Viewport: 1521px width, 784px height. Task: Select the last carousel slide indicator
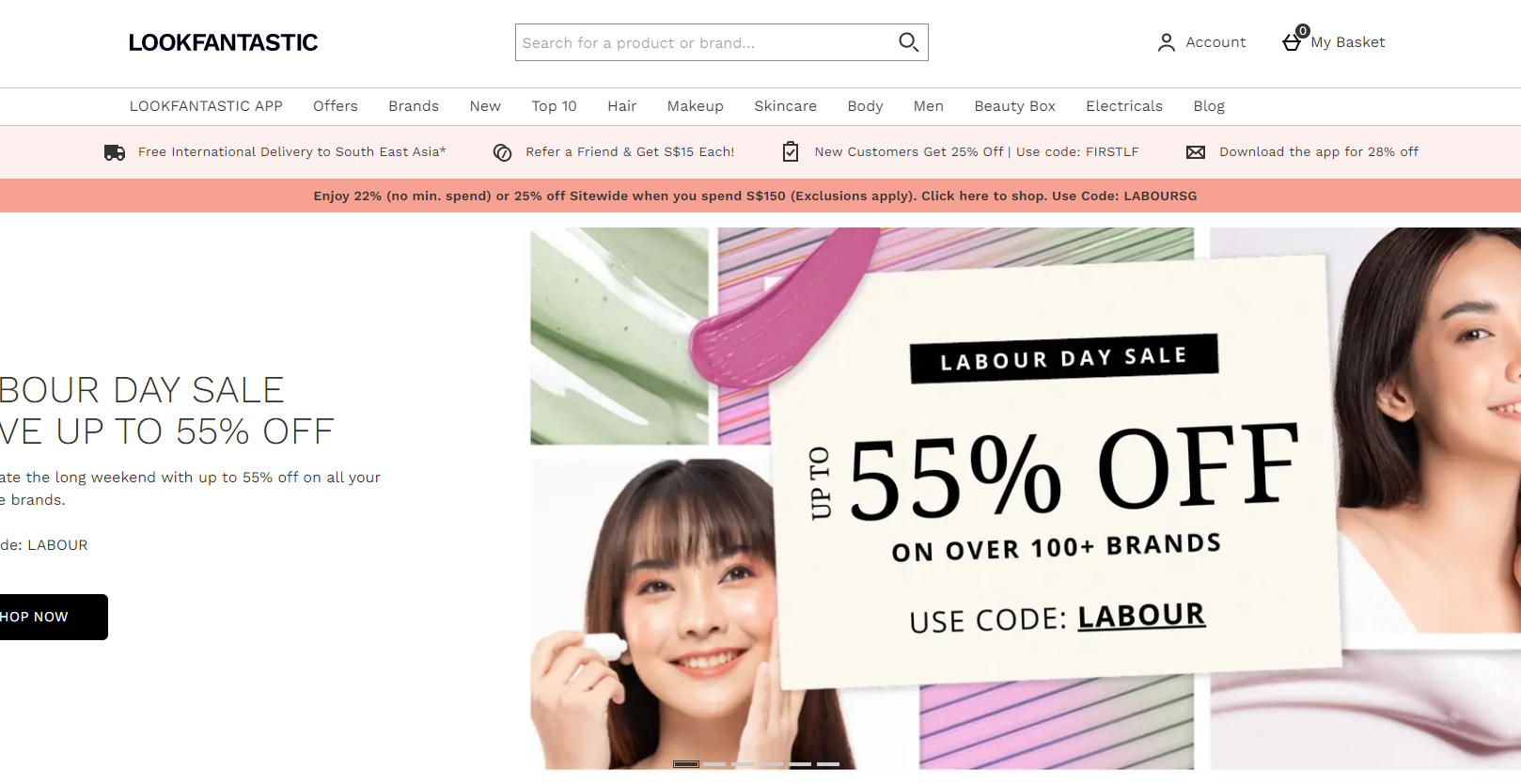828,764
